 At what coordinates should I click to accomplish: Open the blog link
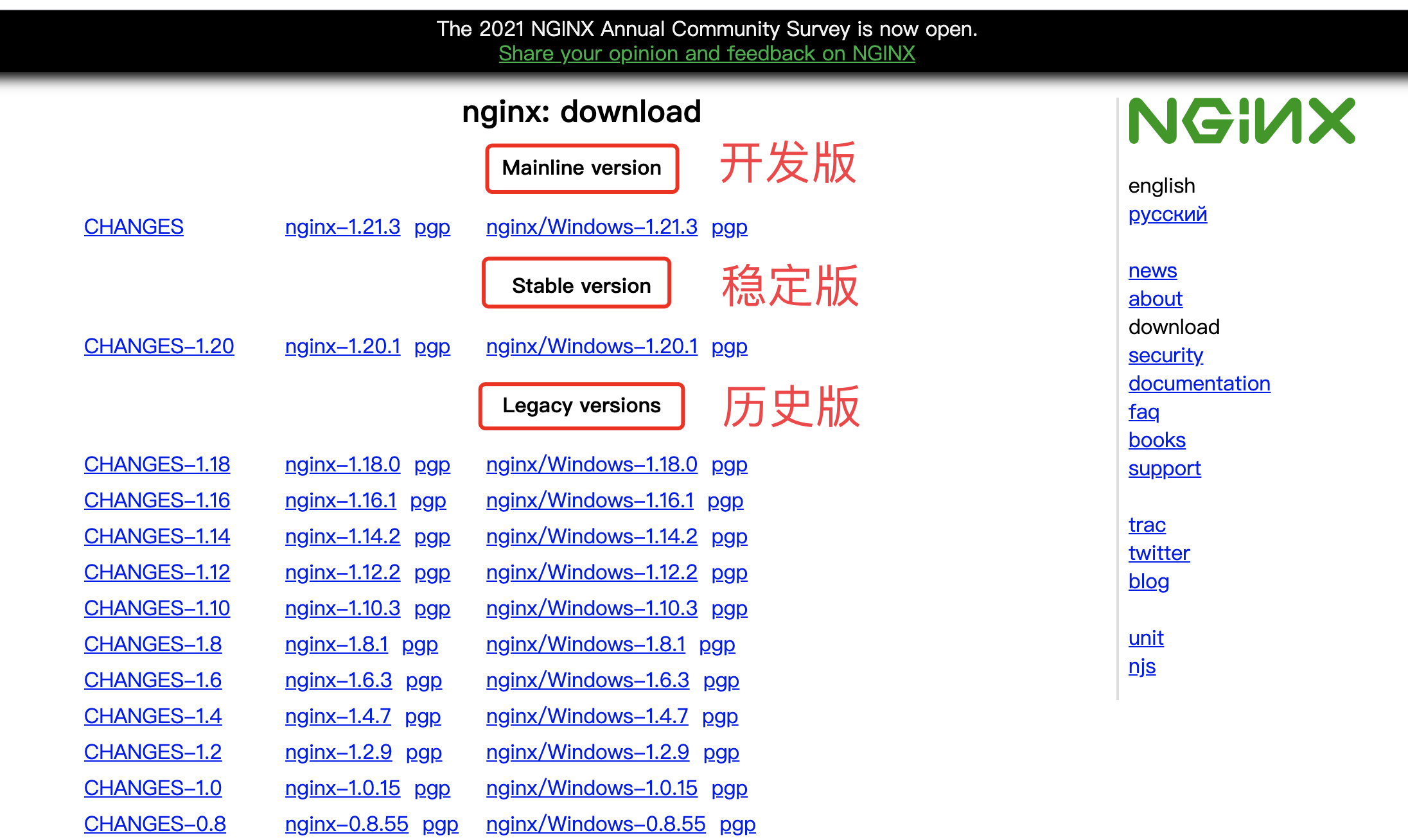click(x=1148, y=581)
